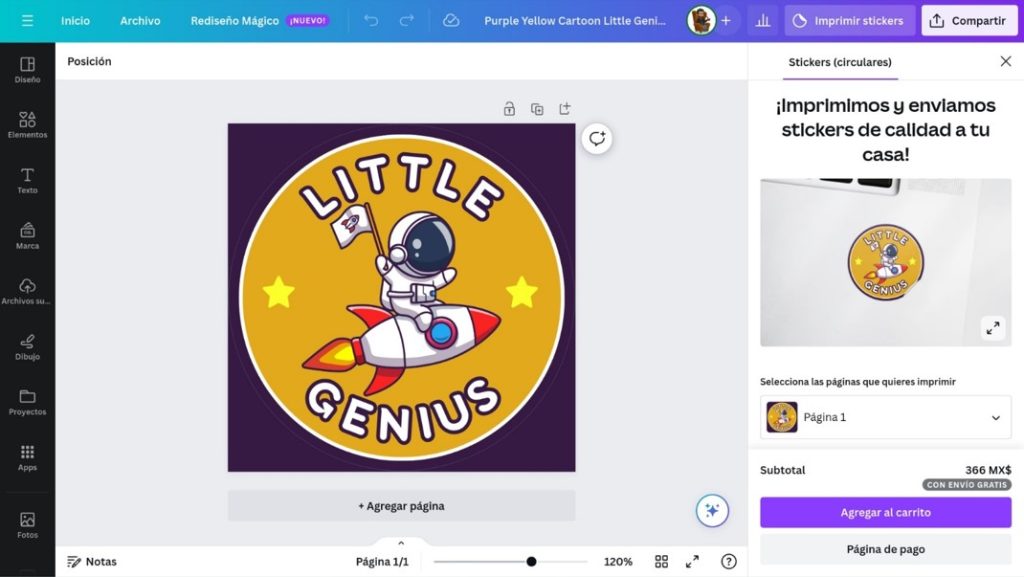Toggle the page lock icon above canvas
This screenshot has height=577, width=1024.
coord(509,109)
